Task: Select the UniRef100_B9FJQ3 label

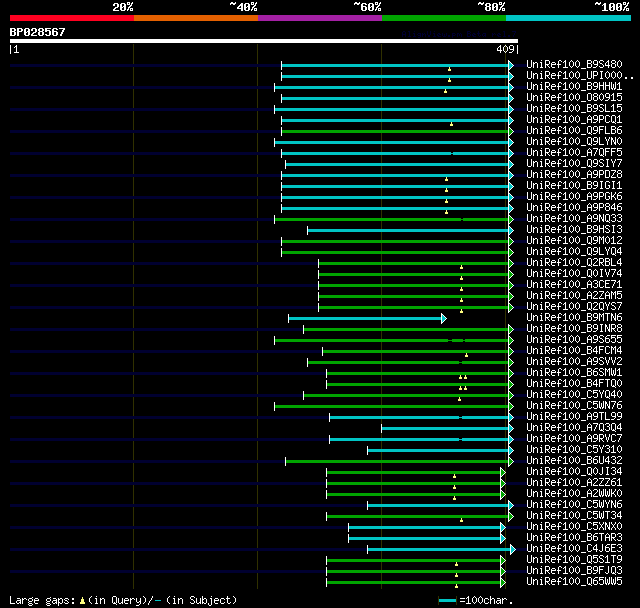Action: pos(574,571)
